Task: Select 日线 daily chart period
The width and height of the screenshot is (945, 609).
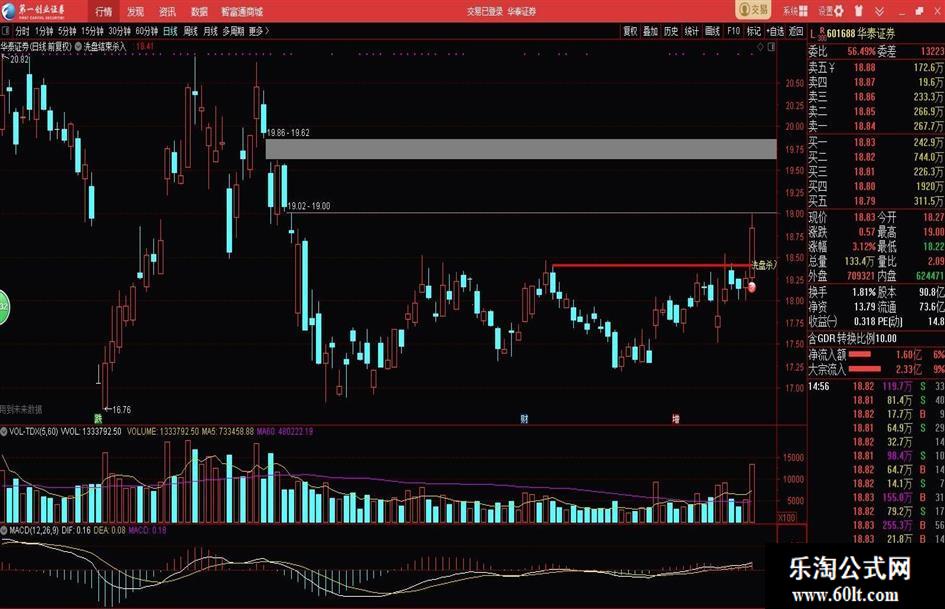Action: click(171, 31)
